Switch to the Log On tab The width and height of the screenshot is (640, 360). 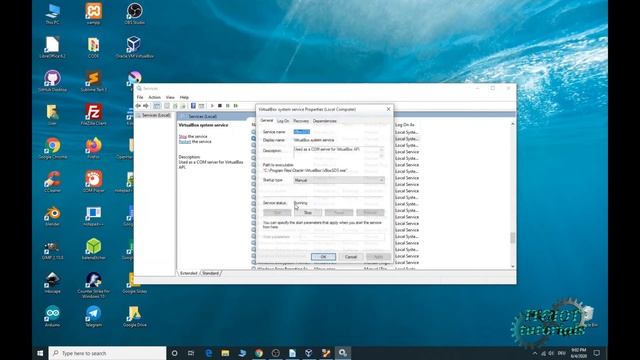point(283,121)
